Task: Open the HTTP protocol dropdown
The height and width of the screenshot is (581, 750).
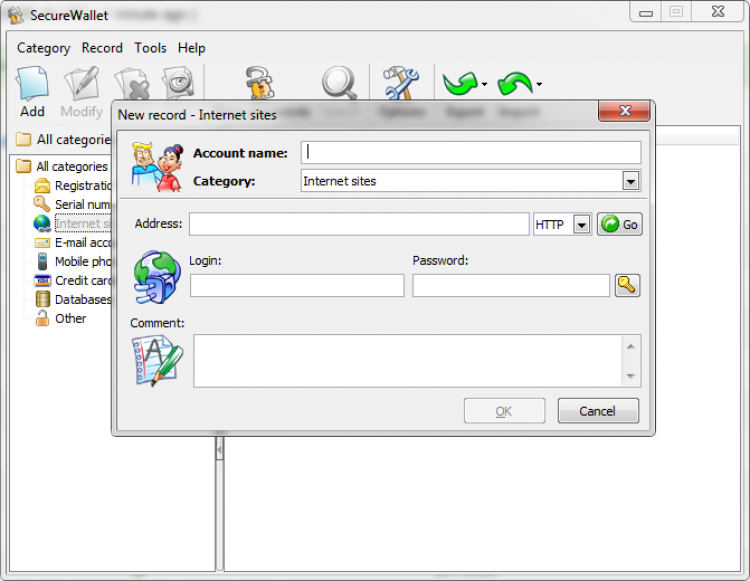Action: (x=582, y=224)
